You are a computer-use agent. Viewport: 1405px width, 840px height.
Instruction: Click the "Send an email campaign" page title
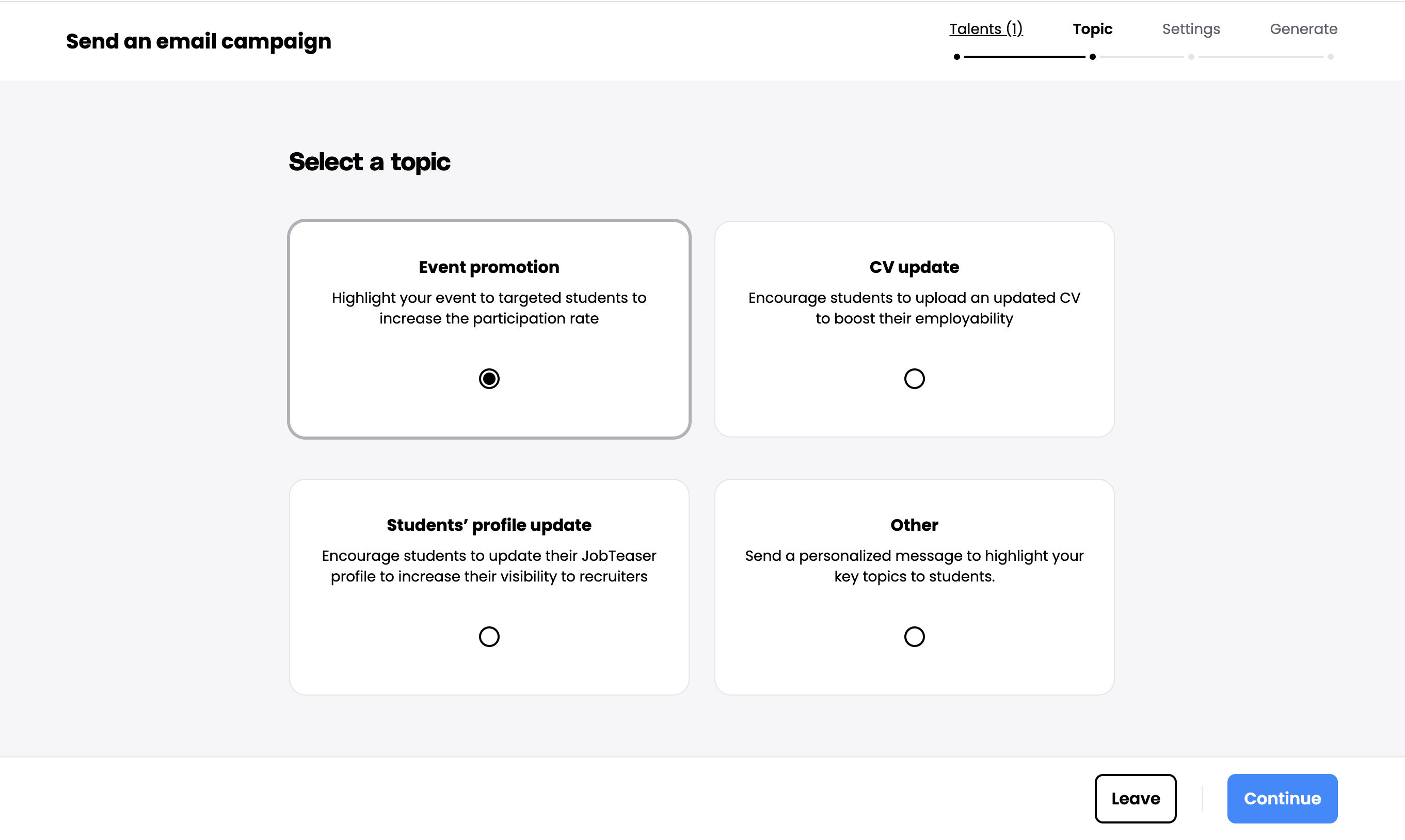(199, 41)
